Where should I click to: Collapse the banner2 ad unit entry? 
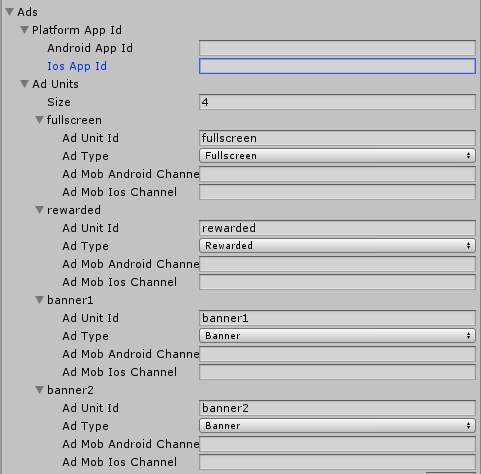pyautogui.click(x=39, y=390)
